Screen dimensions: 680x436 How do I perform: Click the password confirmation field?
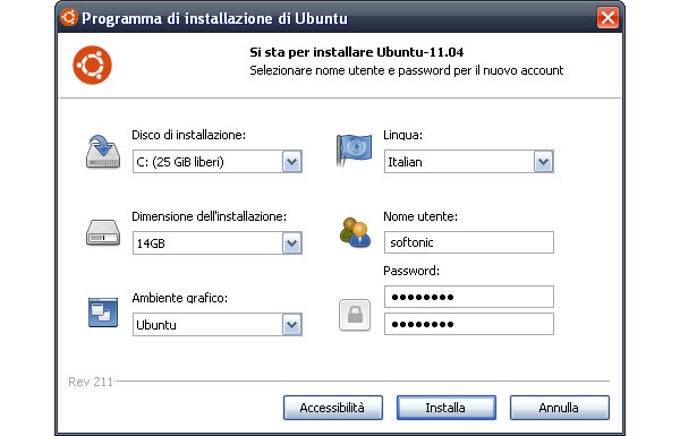coord(469,324)
